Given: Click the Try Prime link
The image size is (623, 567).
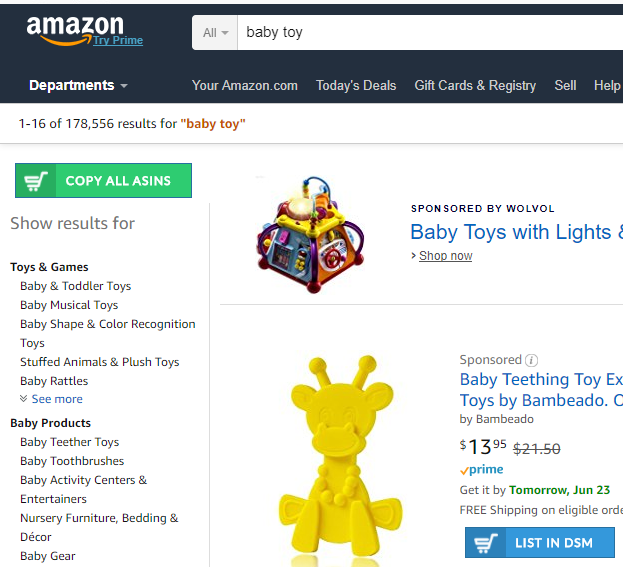Looking at the screenshot, I should 118,41.
